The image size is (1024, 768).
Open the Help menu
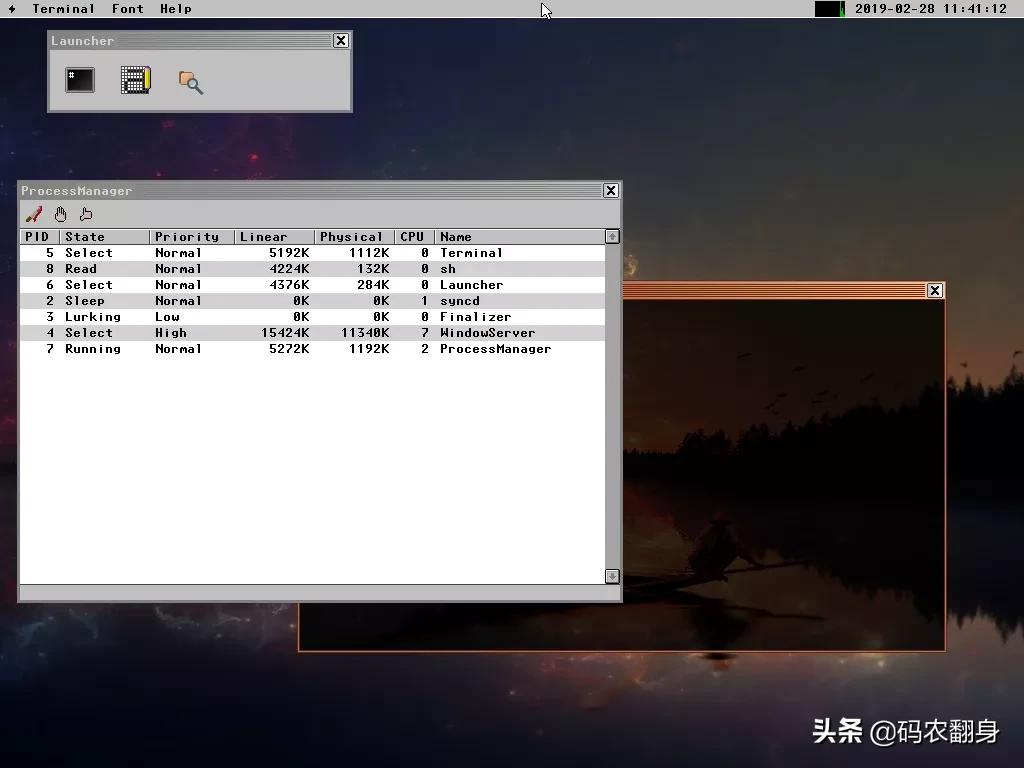(175, 9)
